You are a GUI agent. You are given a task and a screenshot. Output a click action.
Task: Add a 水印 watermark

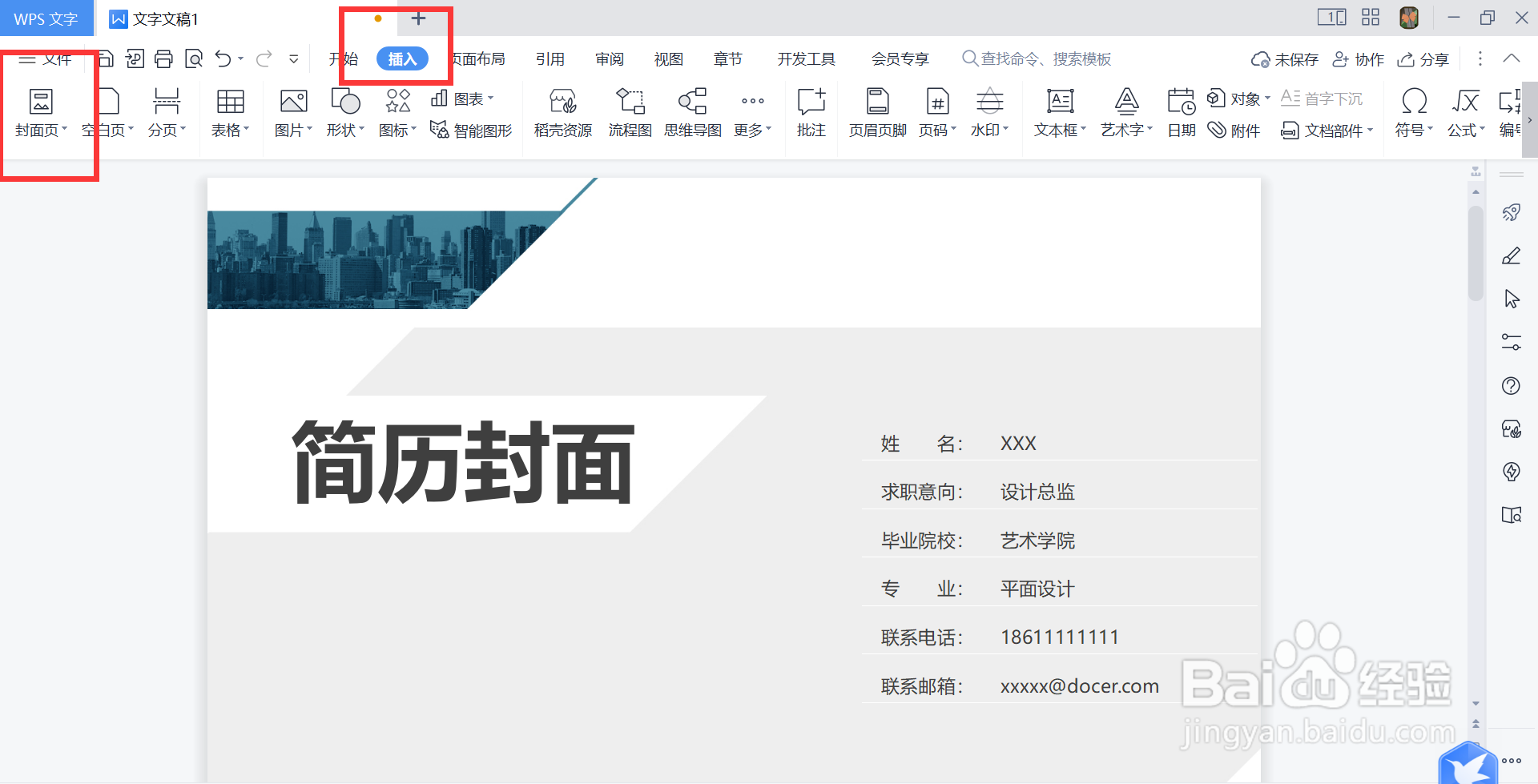990,113
